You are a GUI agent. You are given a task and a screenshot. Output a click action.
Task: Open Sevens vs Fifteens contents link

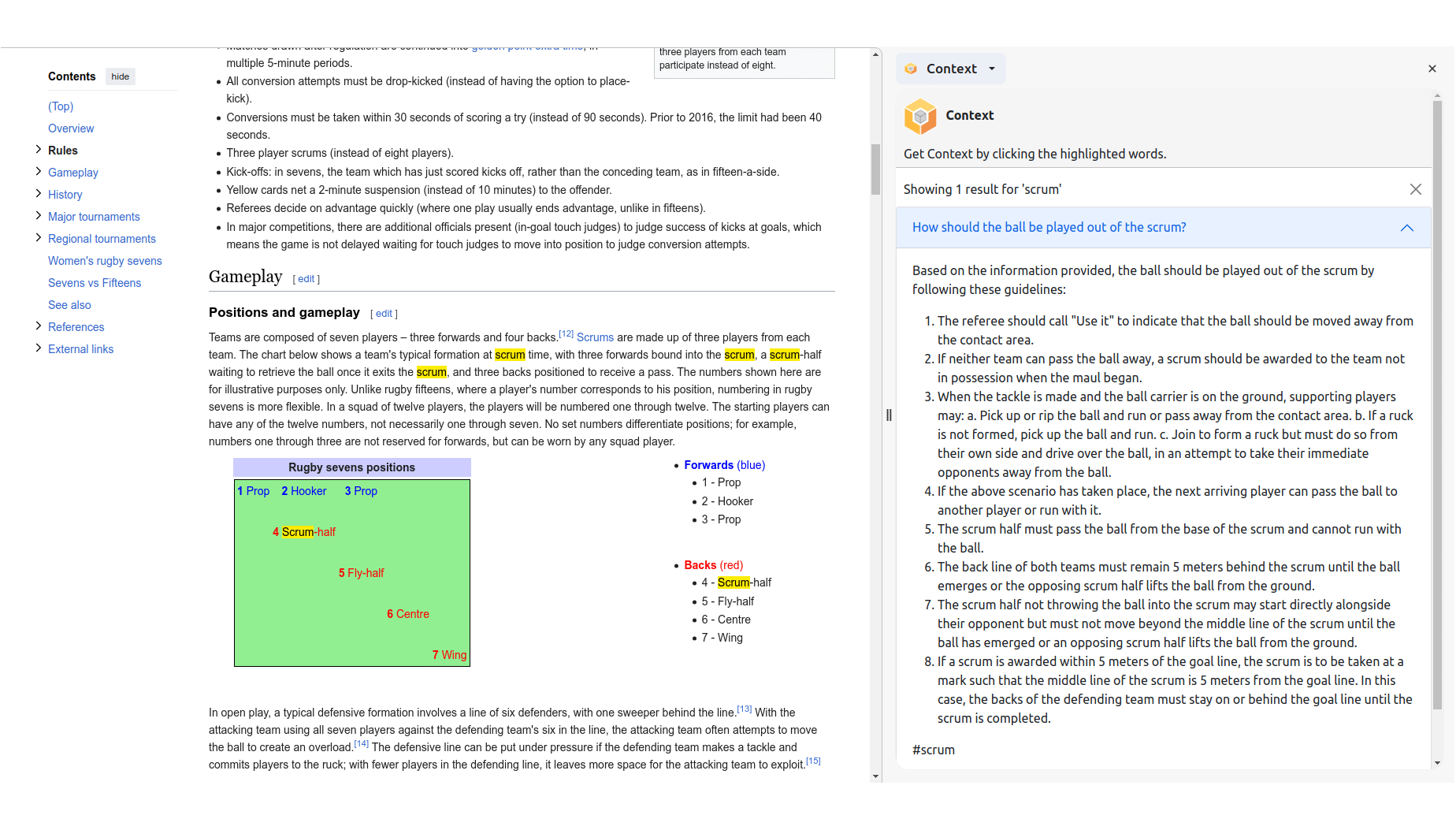pyautogui.click(x=95, y=283)
